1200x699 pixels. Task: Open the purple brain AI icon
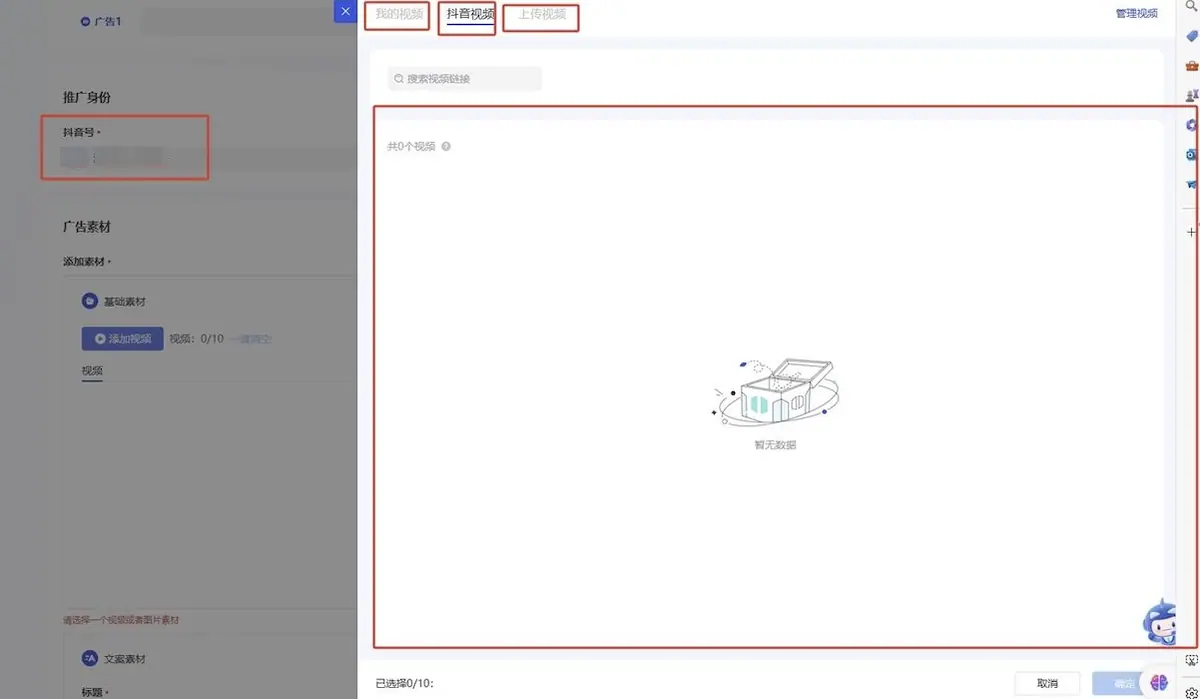1159,682
